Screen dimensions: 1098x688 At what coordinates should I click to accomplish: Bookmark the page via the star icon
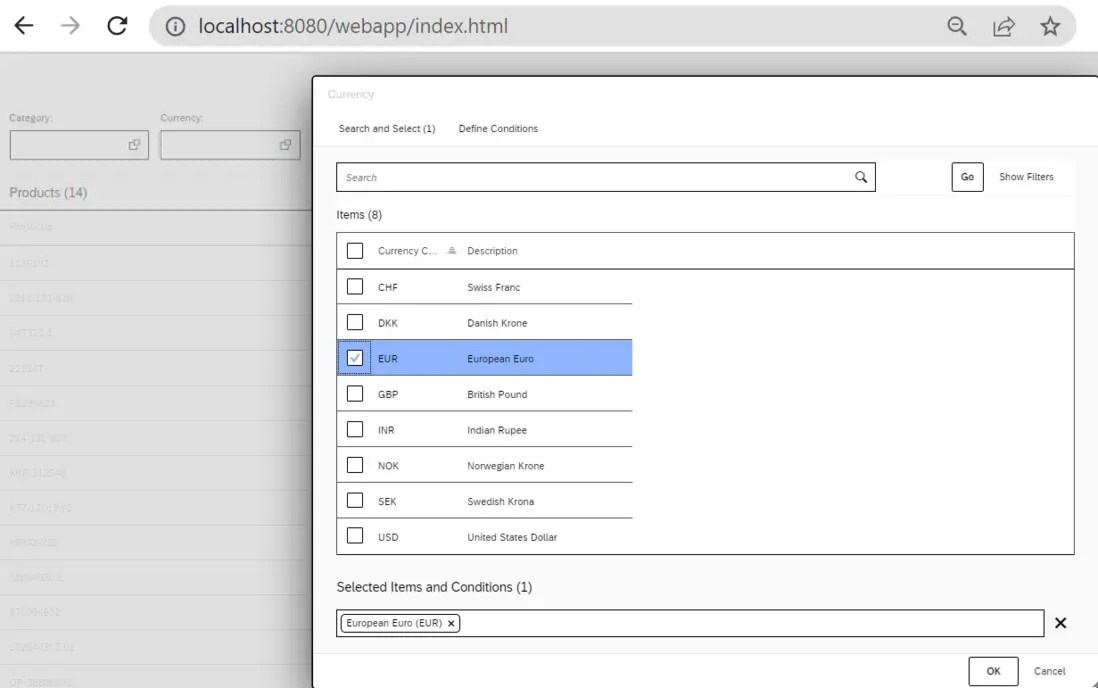(1050, 27)
